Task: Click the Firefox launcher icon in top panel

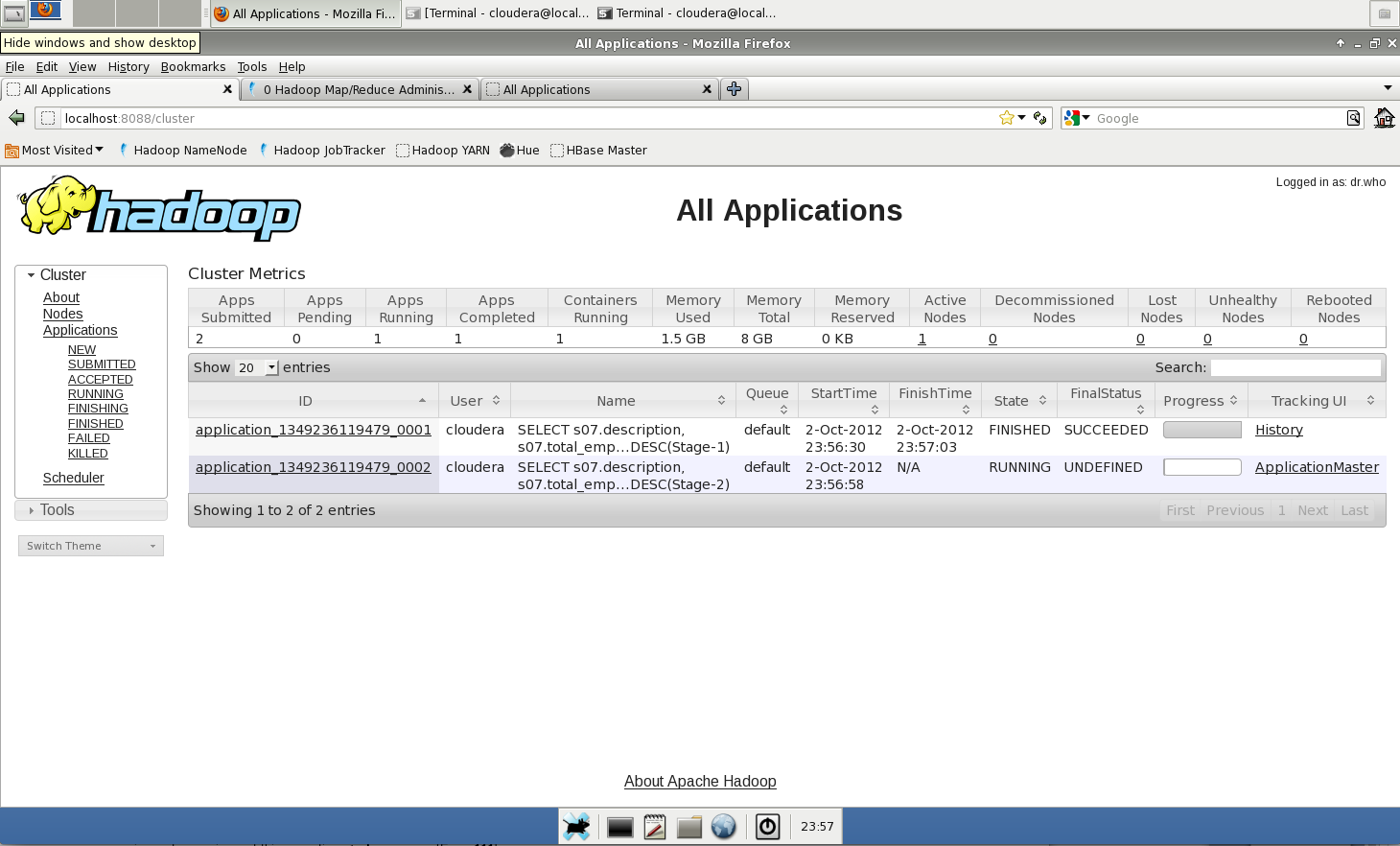Action: 45,12
